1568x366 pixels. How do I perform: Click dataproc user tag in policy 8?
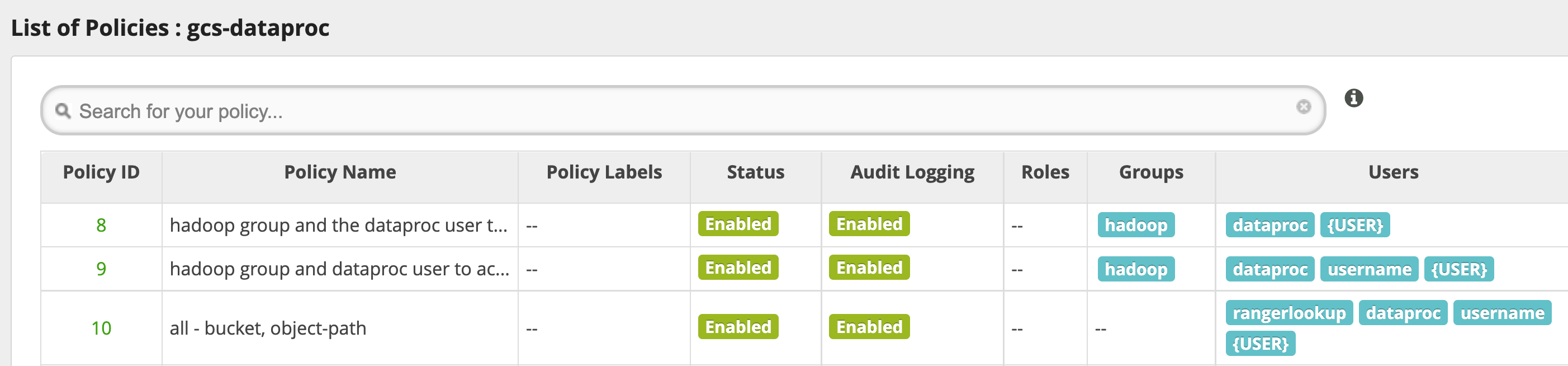click(x=1269, y=226)
